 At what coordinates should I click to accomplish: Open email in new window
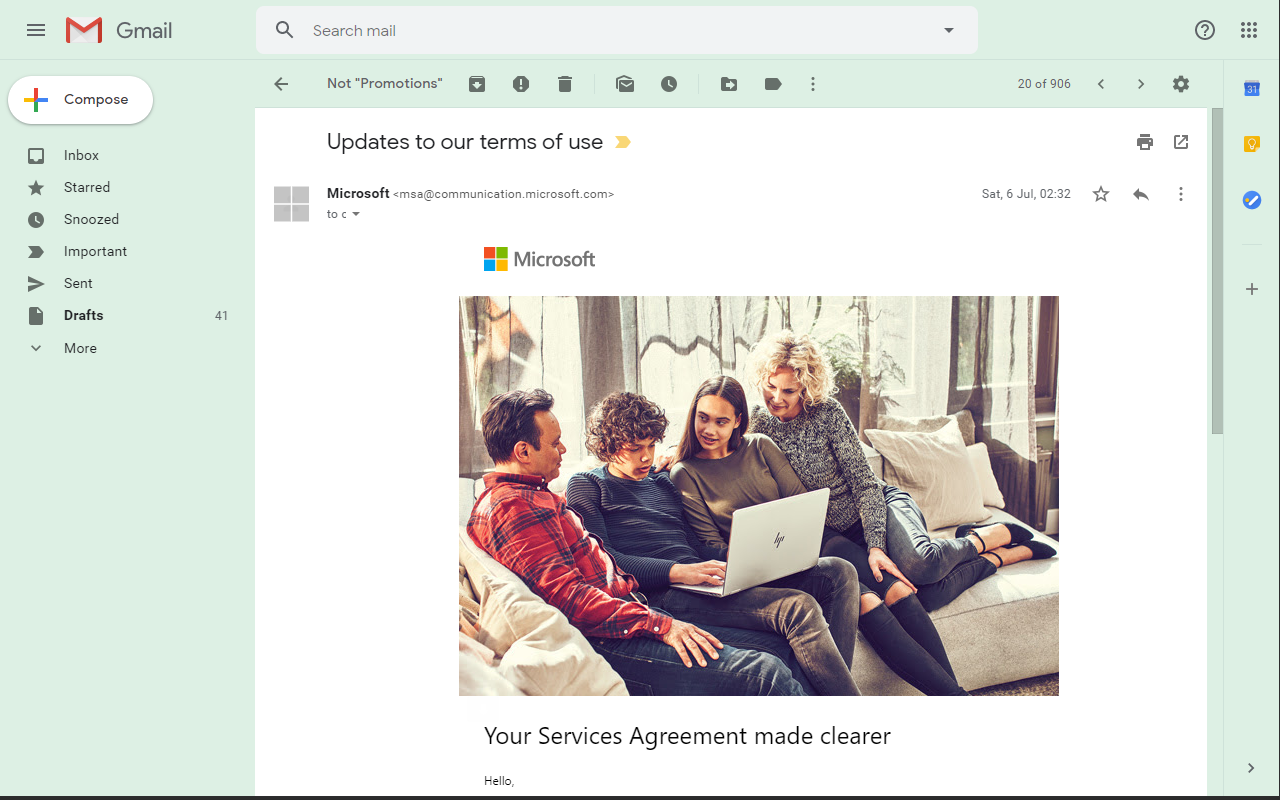coord(1181,142)
